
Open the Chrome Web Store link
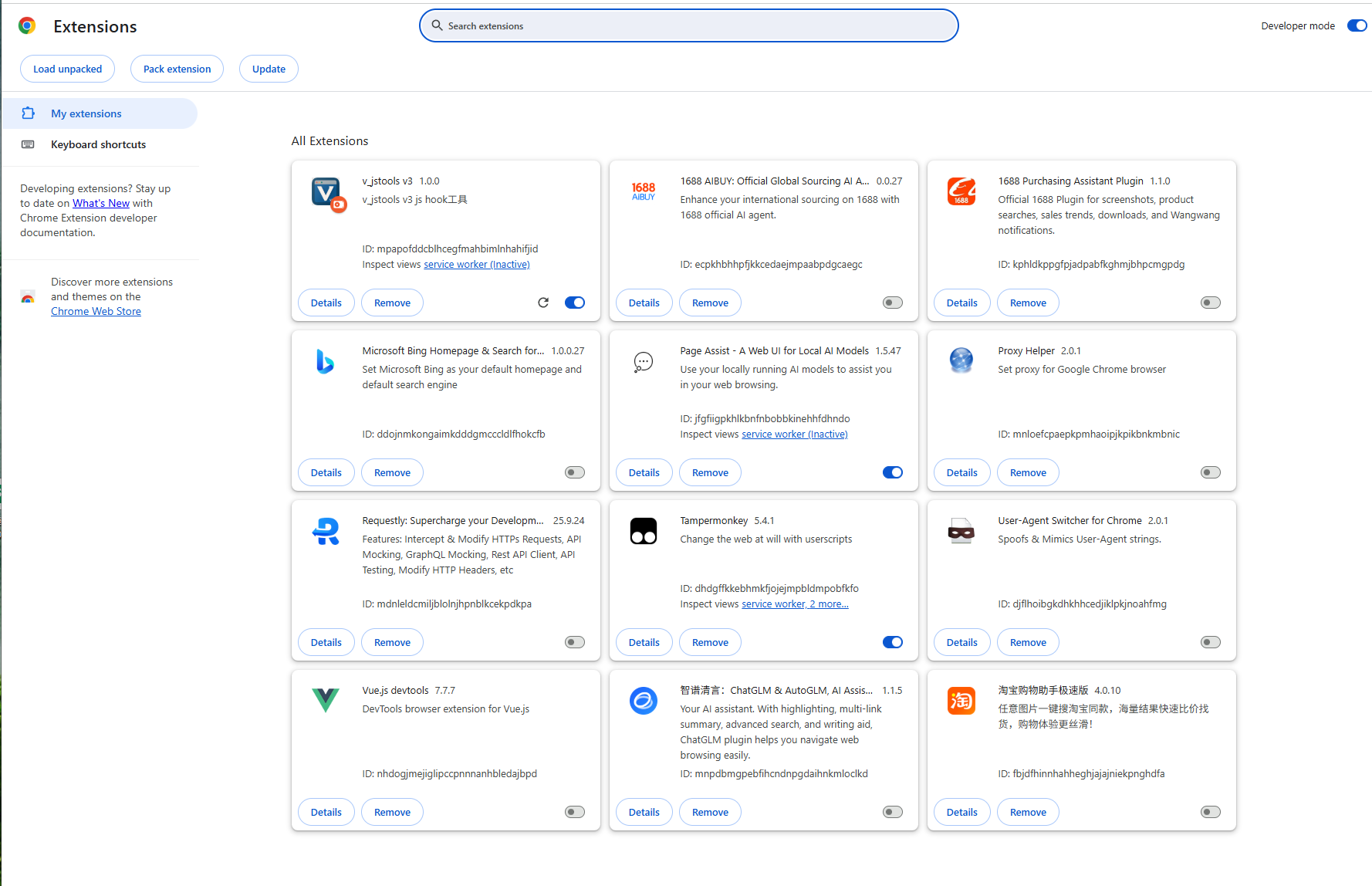coord(96,311)
